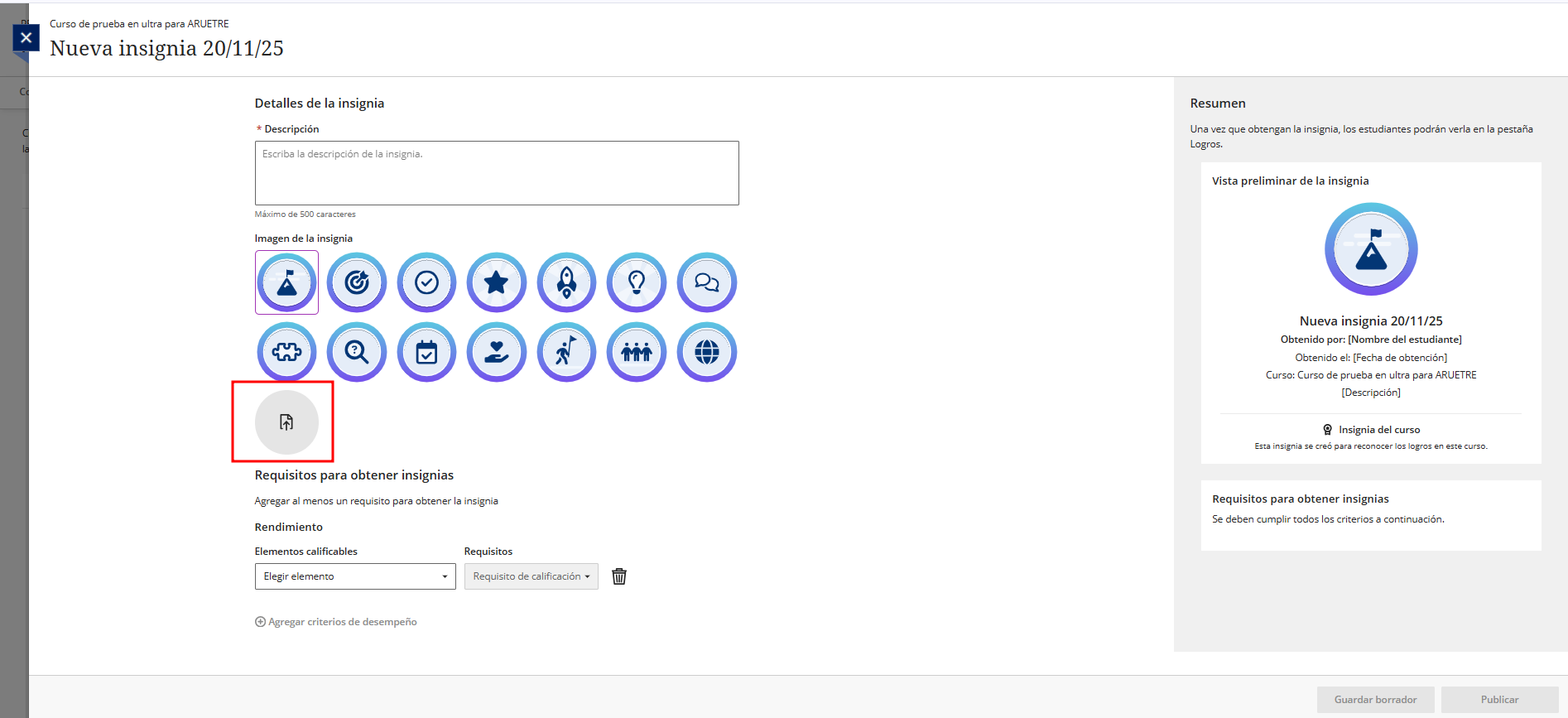Upload a custom badge image

(286, 422)
